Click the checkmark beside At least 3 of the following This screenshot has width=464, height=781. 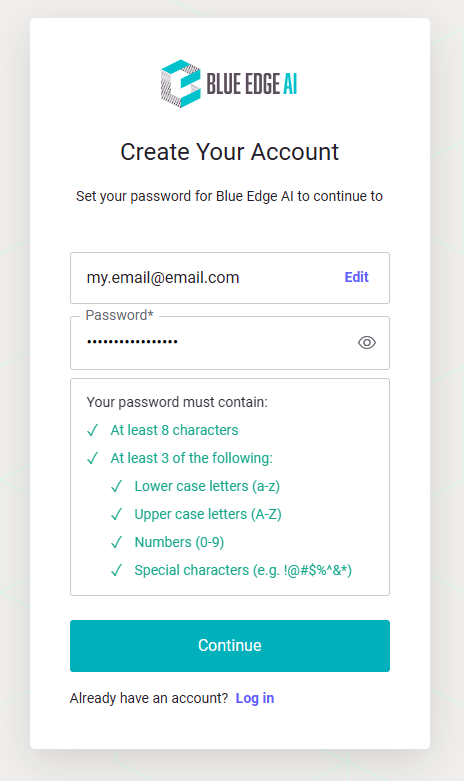[x=93, y=458]
